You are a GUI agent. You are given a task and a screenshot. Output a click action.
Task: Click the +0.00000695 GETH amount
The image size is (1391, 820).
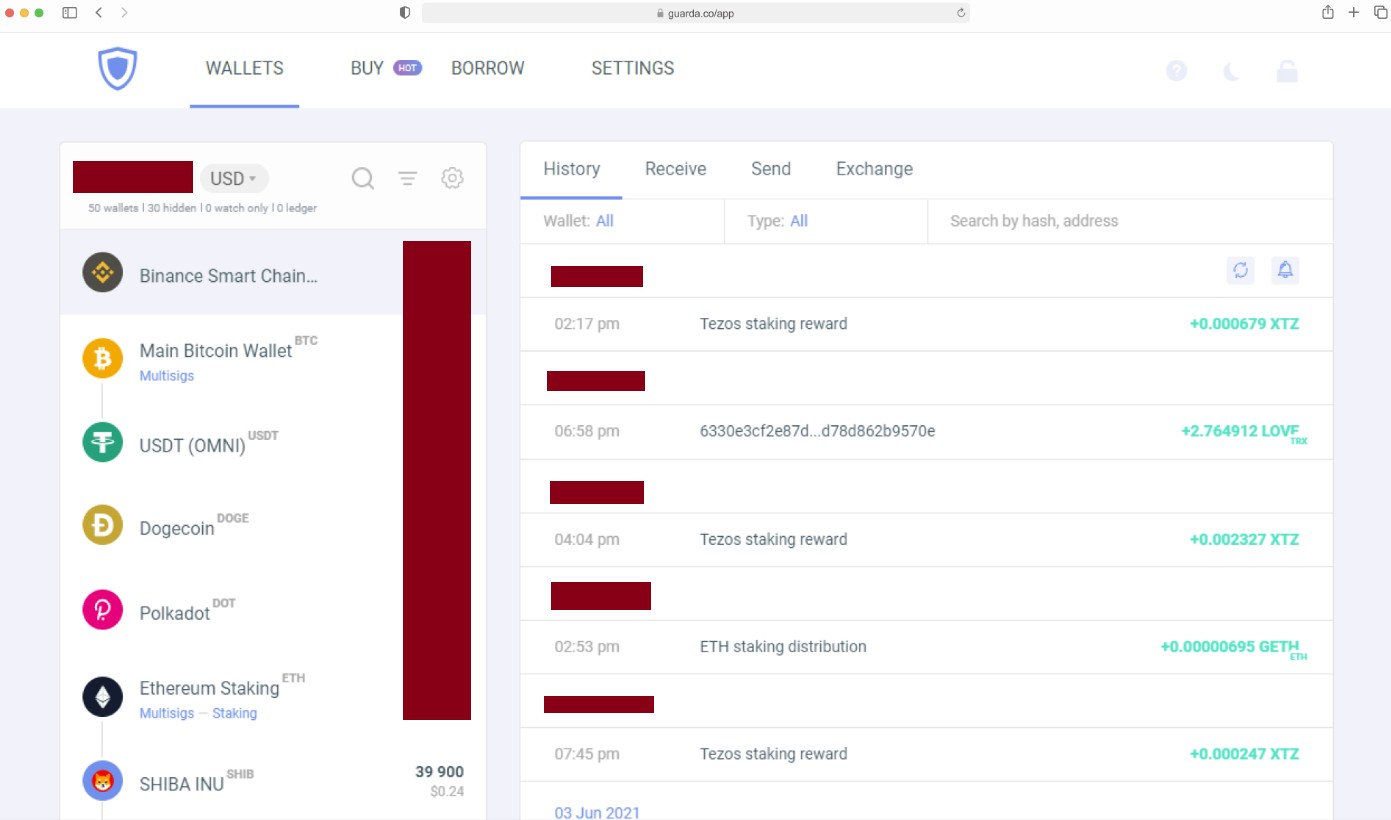click(1230, 647)
